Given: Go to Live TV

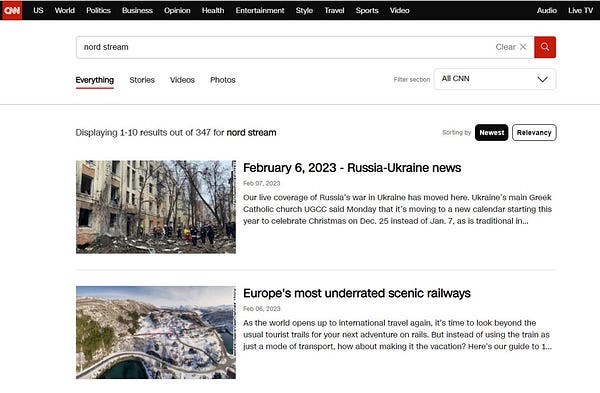Looking at the screenshot, I should (x=580, y=10).
